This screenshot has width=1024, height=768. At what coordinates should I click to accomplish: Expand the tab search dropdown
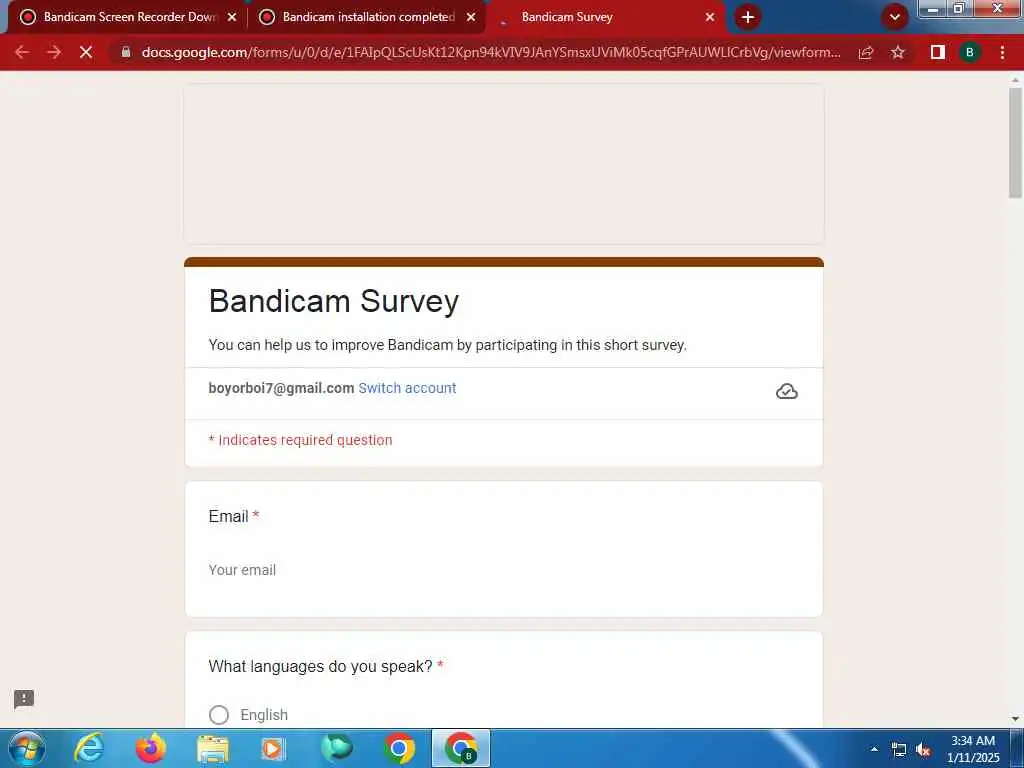895,17
